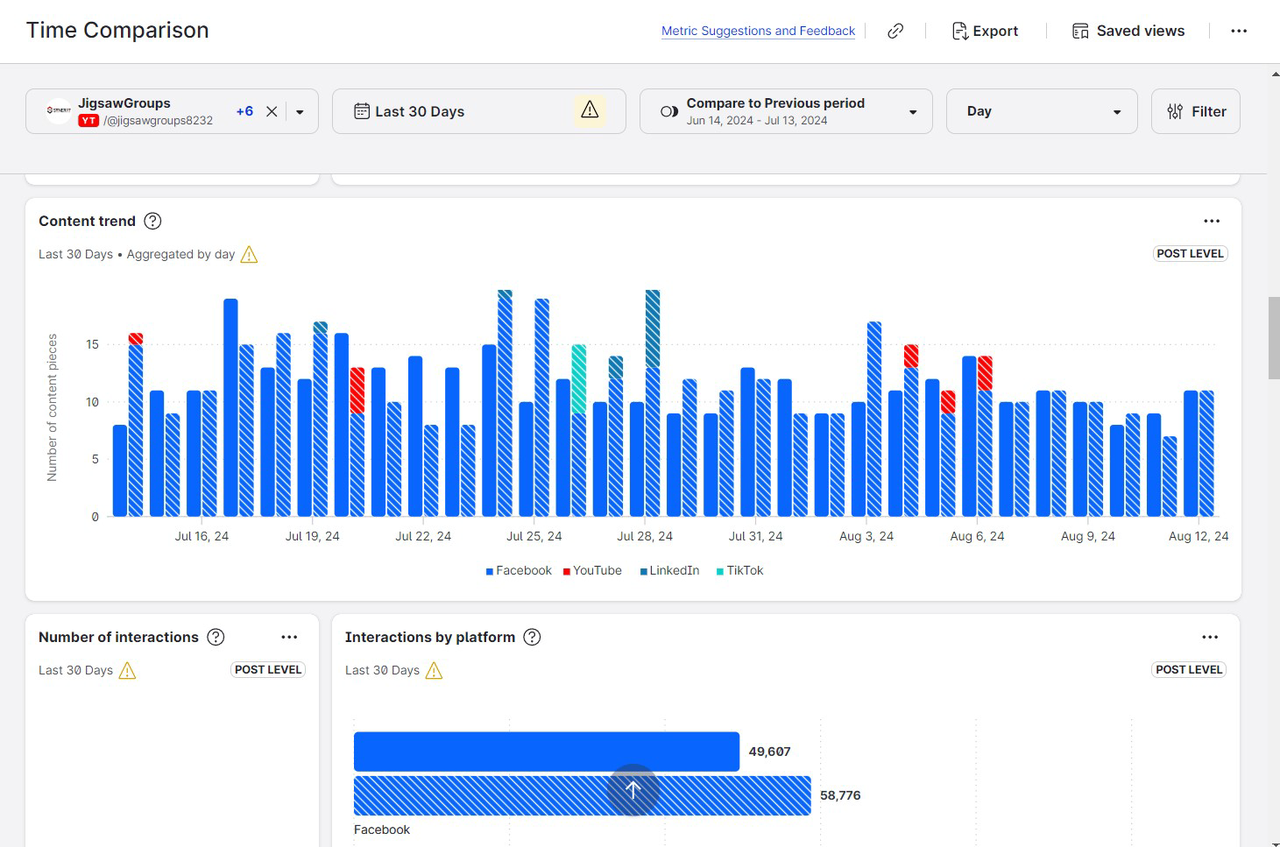
Task: Click warning icon in Last 30 Days selector
Action: coord(589,111)
